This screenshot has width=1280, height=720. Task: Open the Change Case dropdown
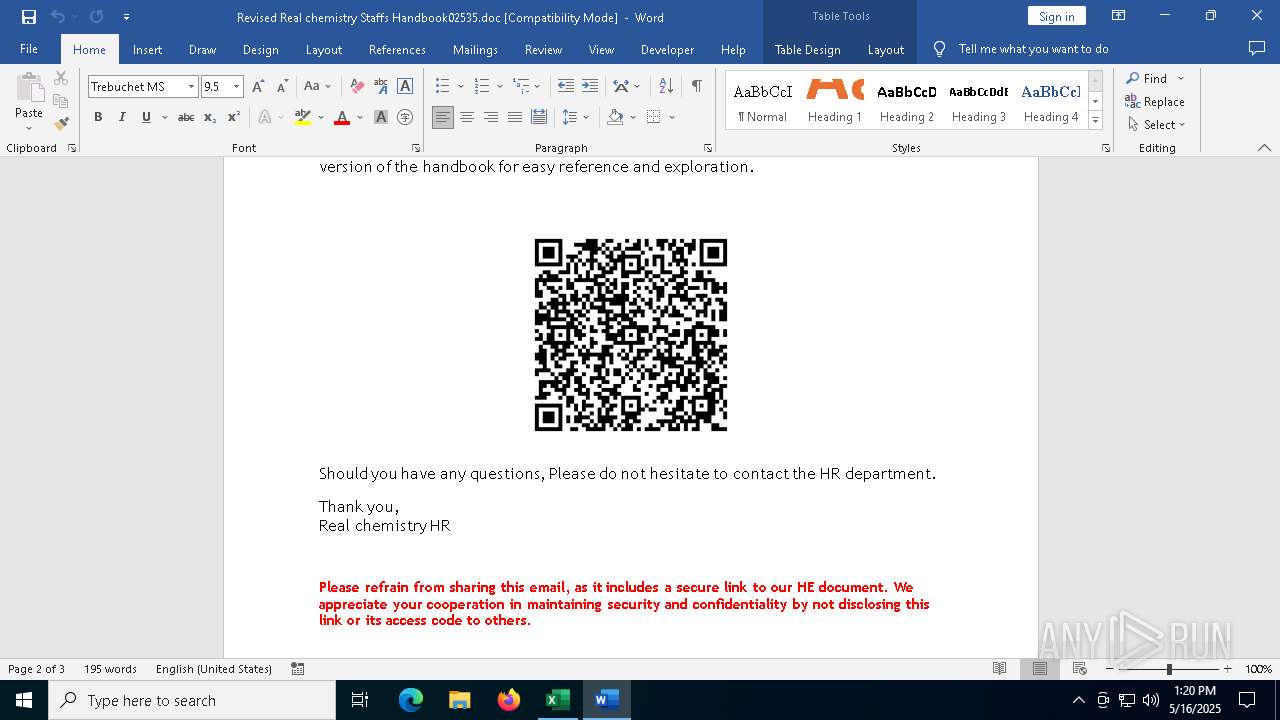click(317, 87)
